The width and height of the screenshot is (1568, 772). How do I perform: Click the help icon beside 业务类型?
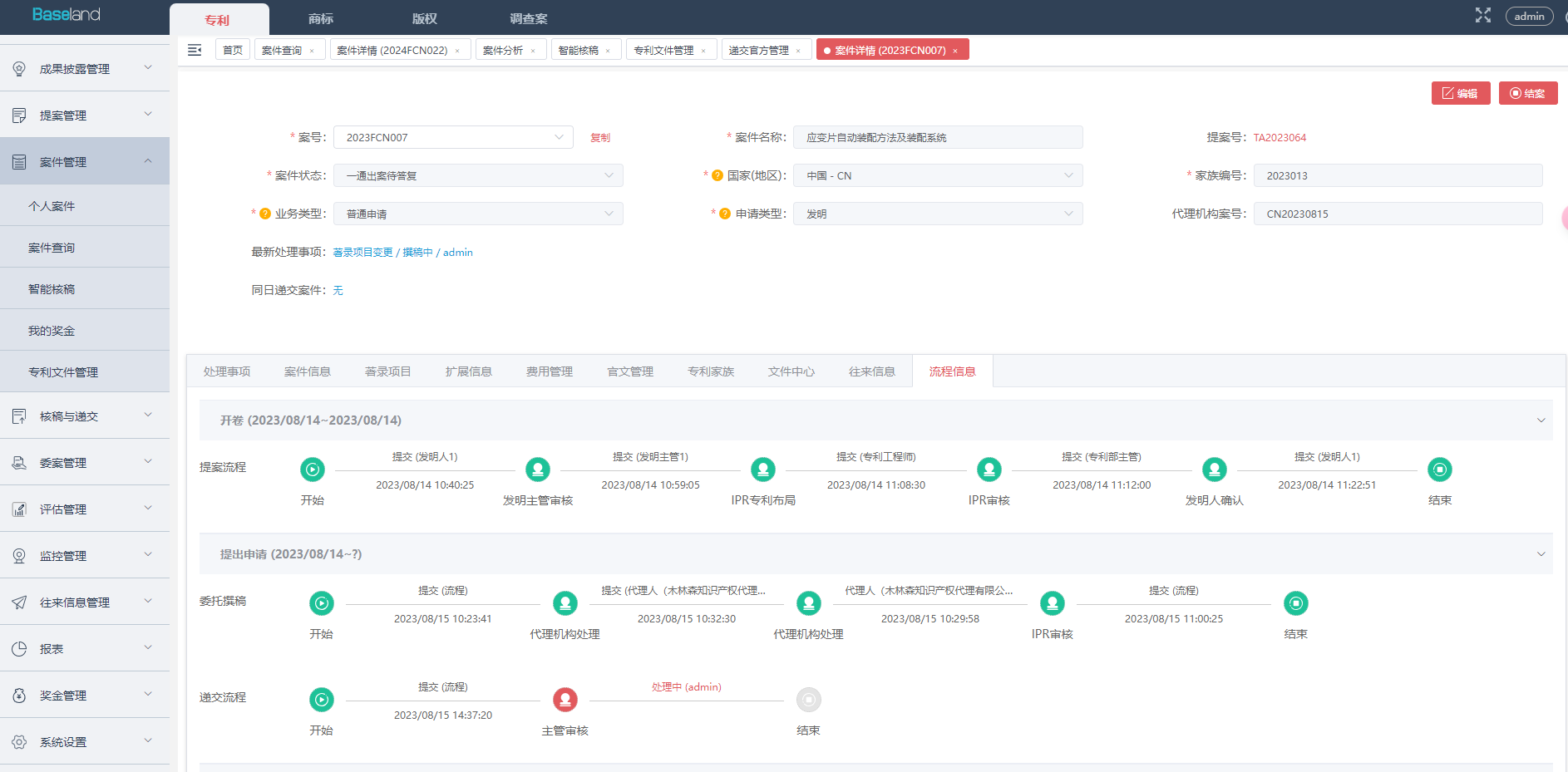[x=265, y=214]
